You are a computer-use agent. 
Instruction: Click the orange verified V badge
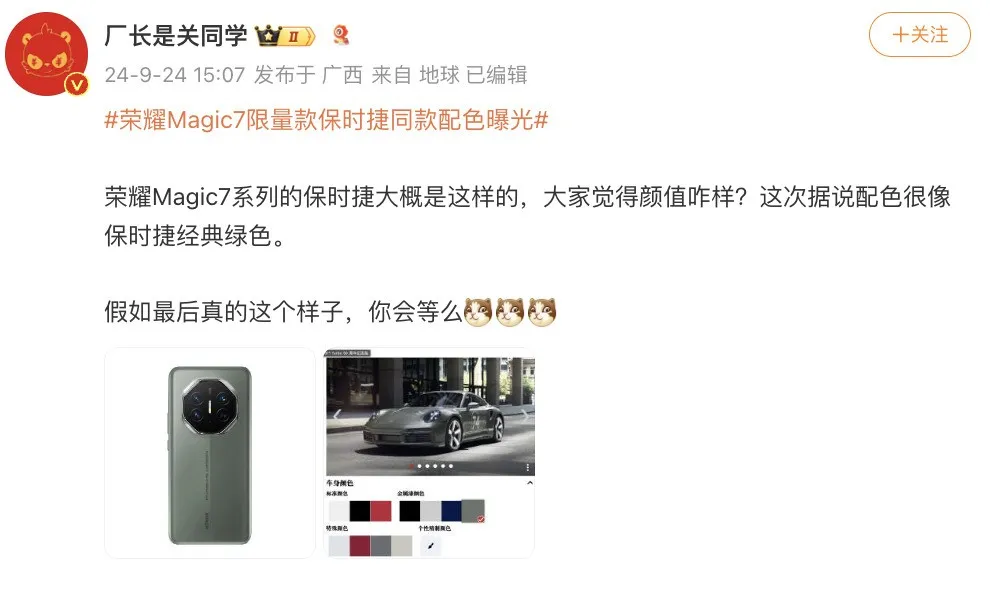point(77,84)
